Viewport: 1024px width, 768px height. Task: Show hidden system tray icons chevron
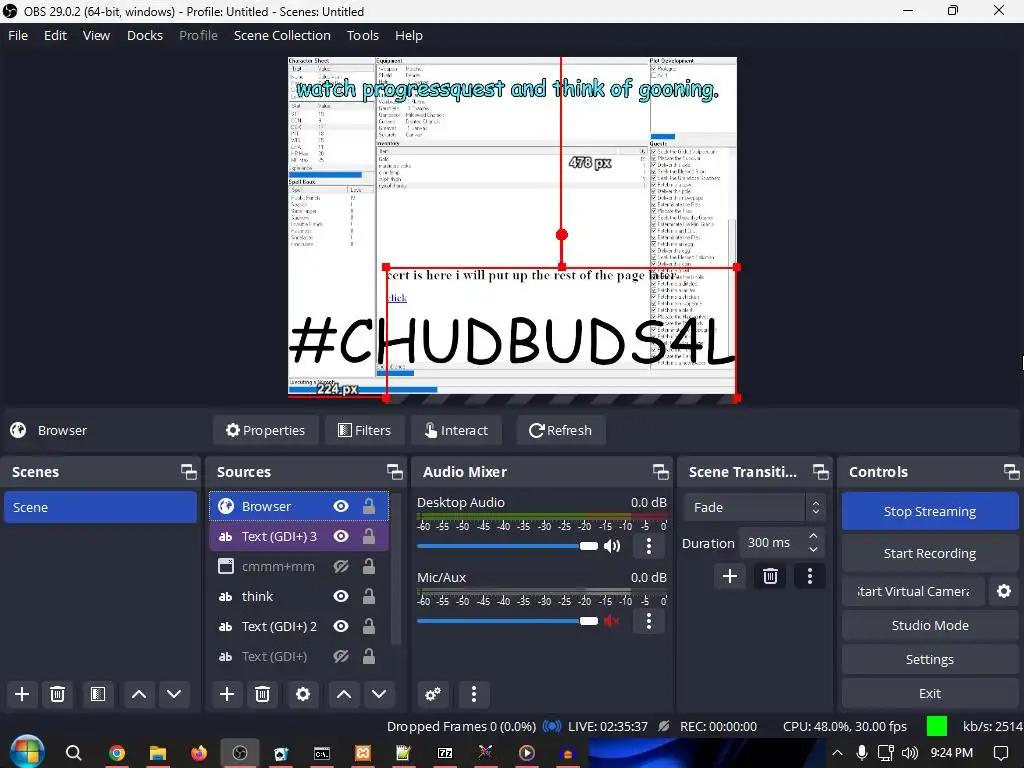click(837, 753)
